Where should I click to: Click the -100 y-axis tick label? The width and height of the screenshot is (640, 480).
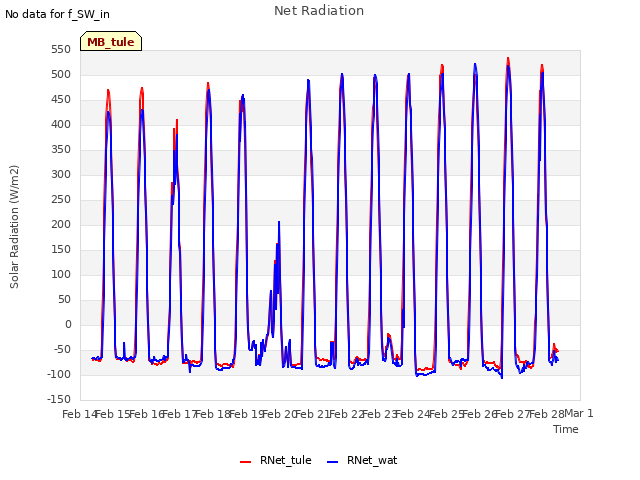[x=59, y=374]
